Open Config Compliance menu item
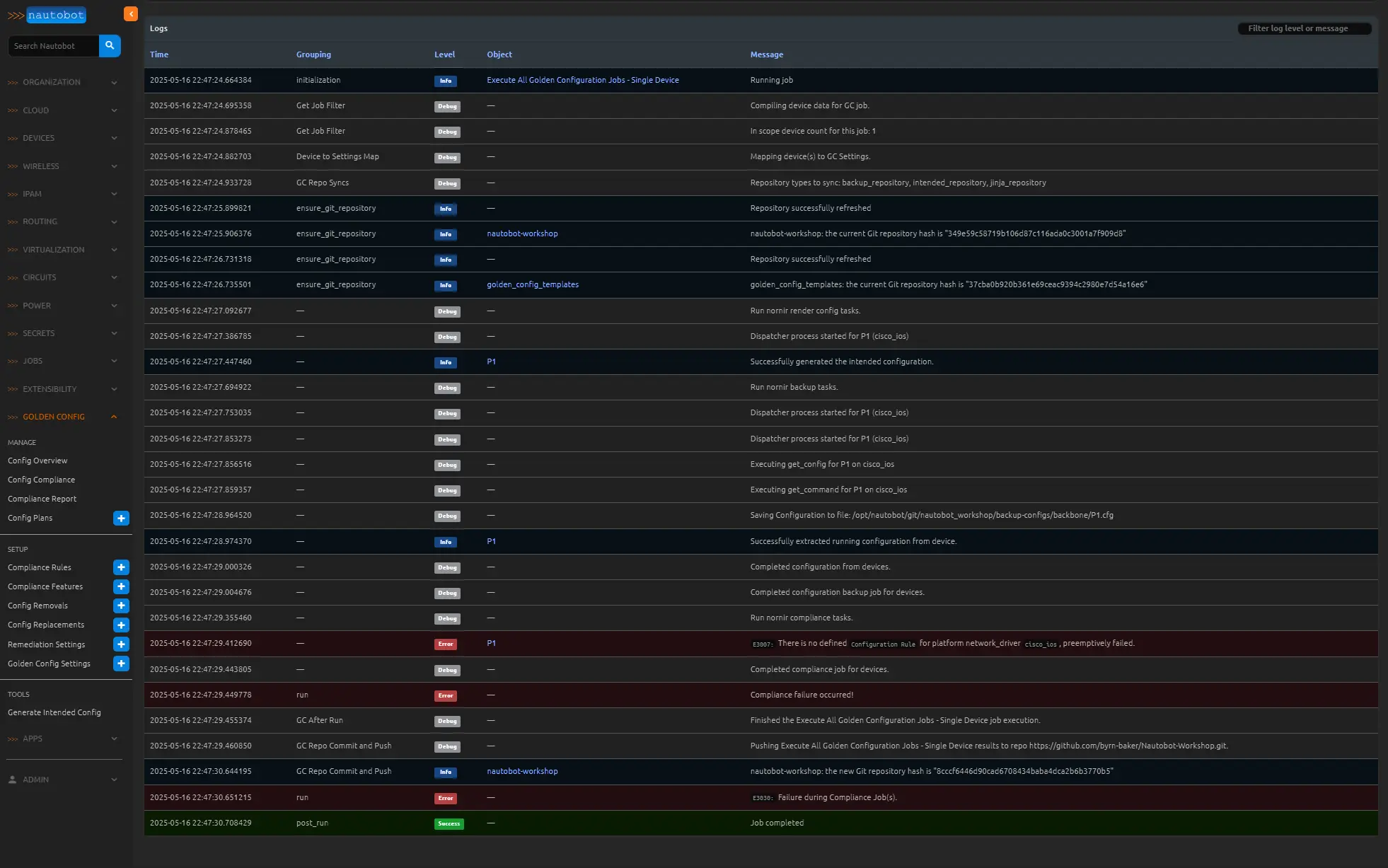The image size is (1388, 868). pyautogui.click(x=41, y=480)
